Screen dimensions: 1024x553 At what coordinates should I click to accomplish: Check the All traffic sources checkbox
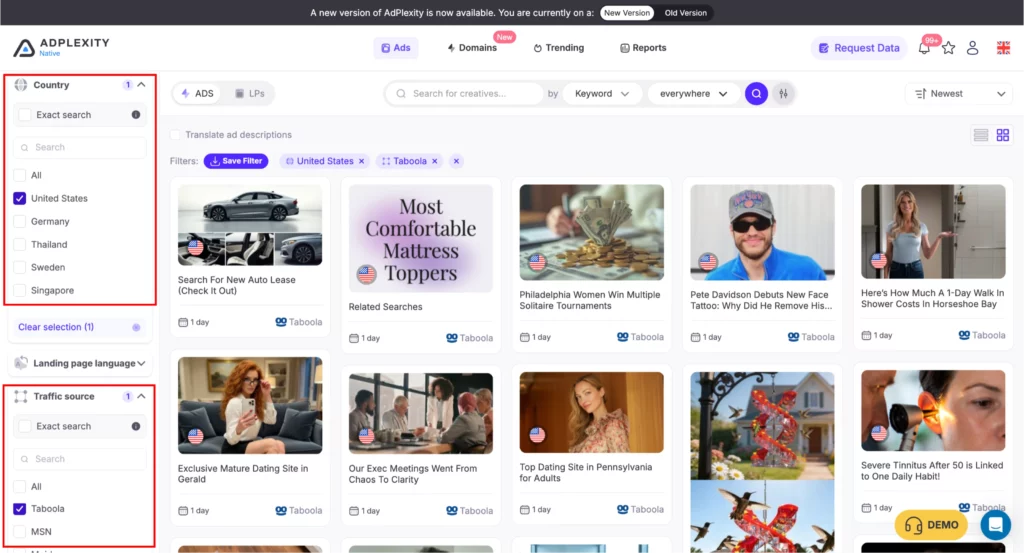coord(20,486)
